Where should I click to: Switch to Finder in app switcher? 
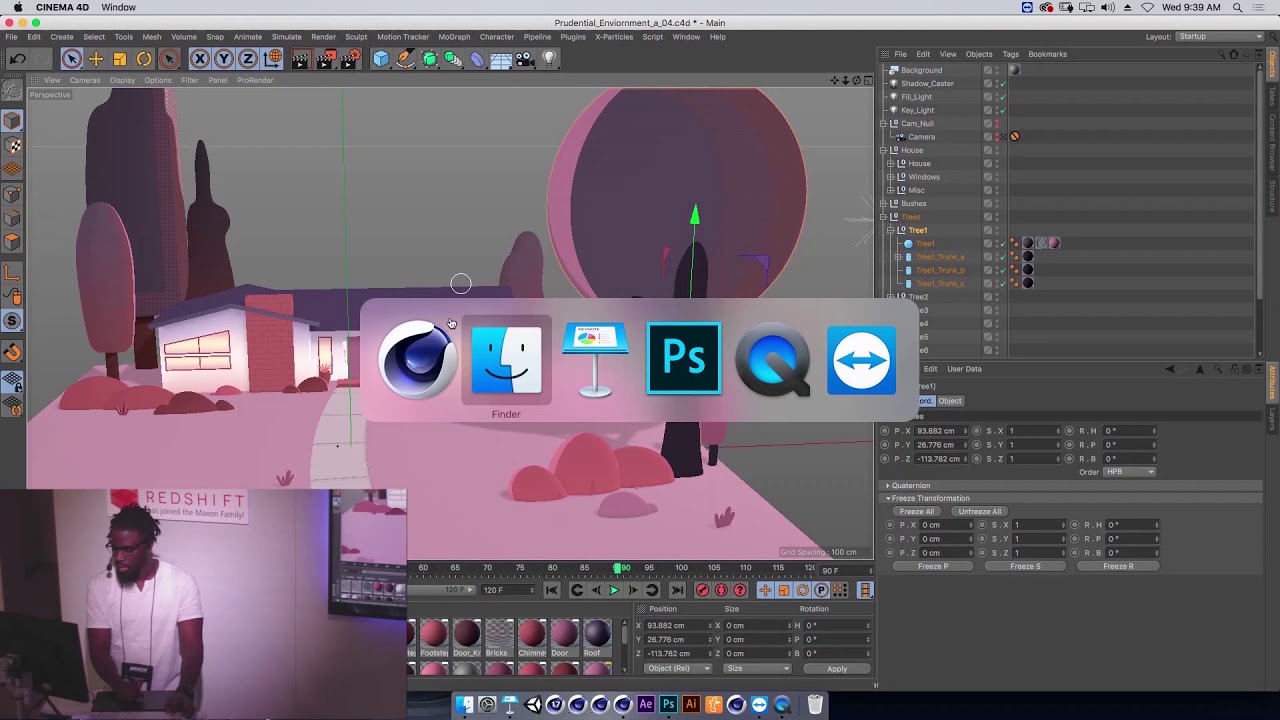(506, 359)
